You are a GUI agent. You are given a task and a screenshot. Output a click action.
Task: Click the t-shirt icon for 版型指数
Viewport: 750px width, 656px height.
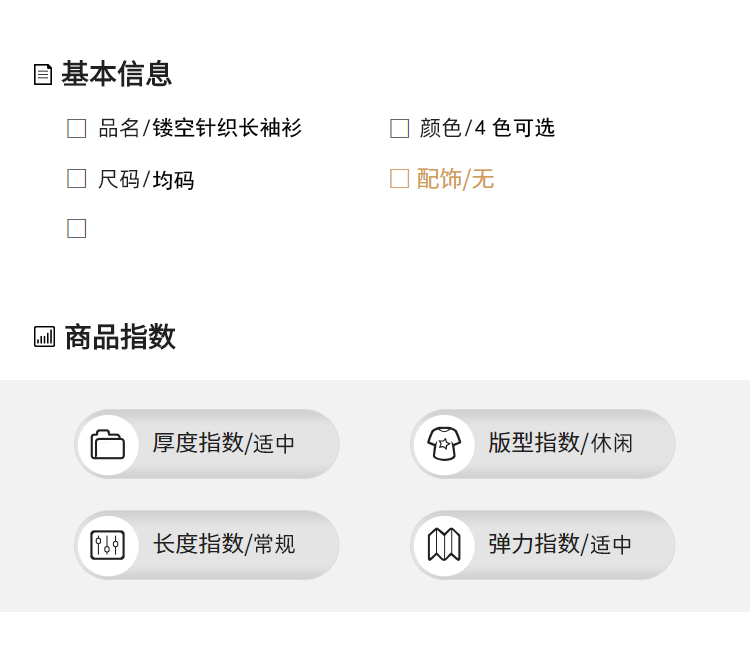444,444
